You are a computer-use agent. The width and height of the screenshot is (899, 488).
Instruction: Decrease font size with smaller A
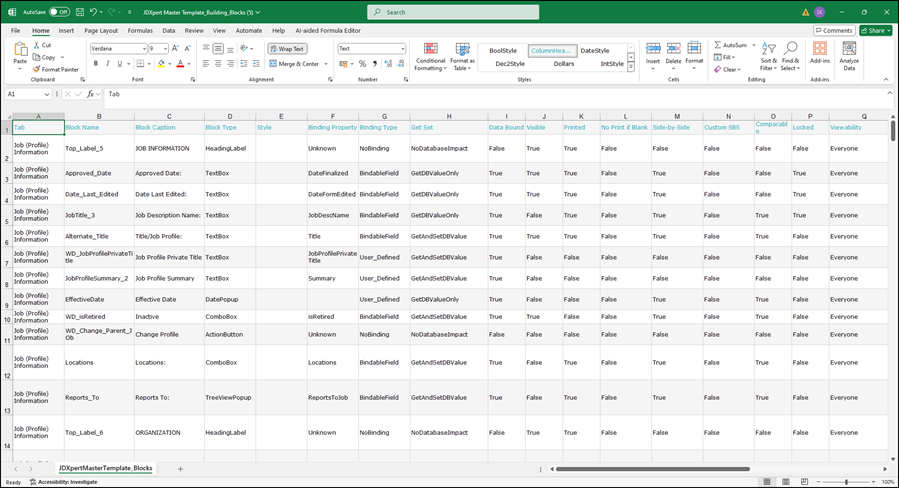(187, 49)
